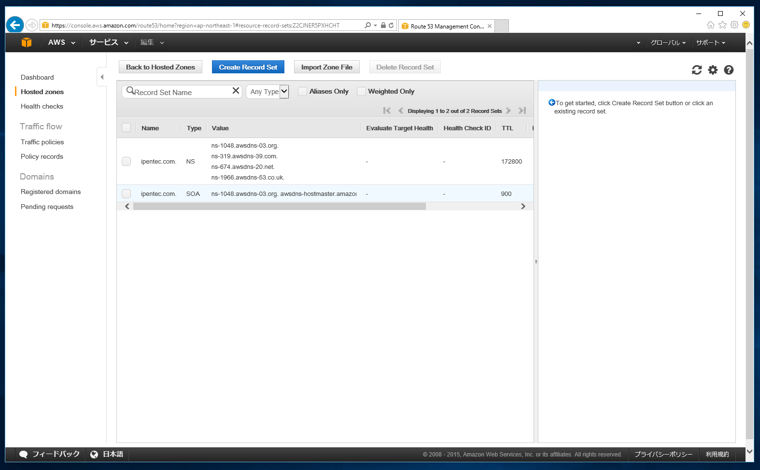
Task: Open the help question mark icon
Action: tap(728, 70)
